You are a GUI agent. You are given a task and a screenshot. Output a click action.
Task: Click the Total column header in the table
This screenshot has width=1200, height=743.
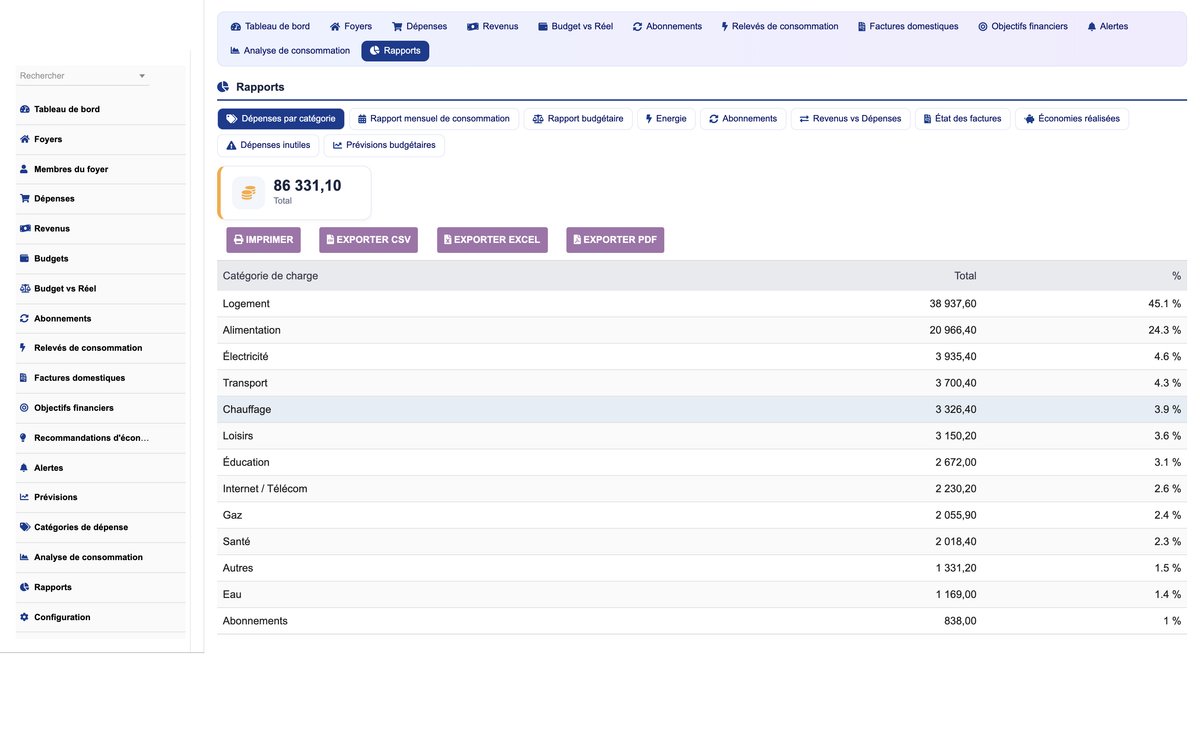tap(965, 276)
